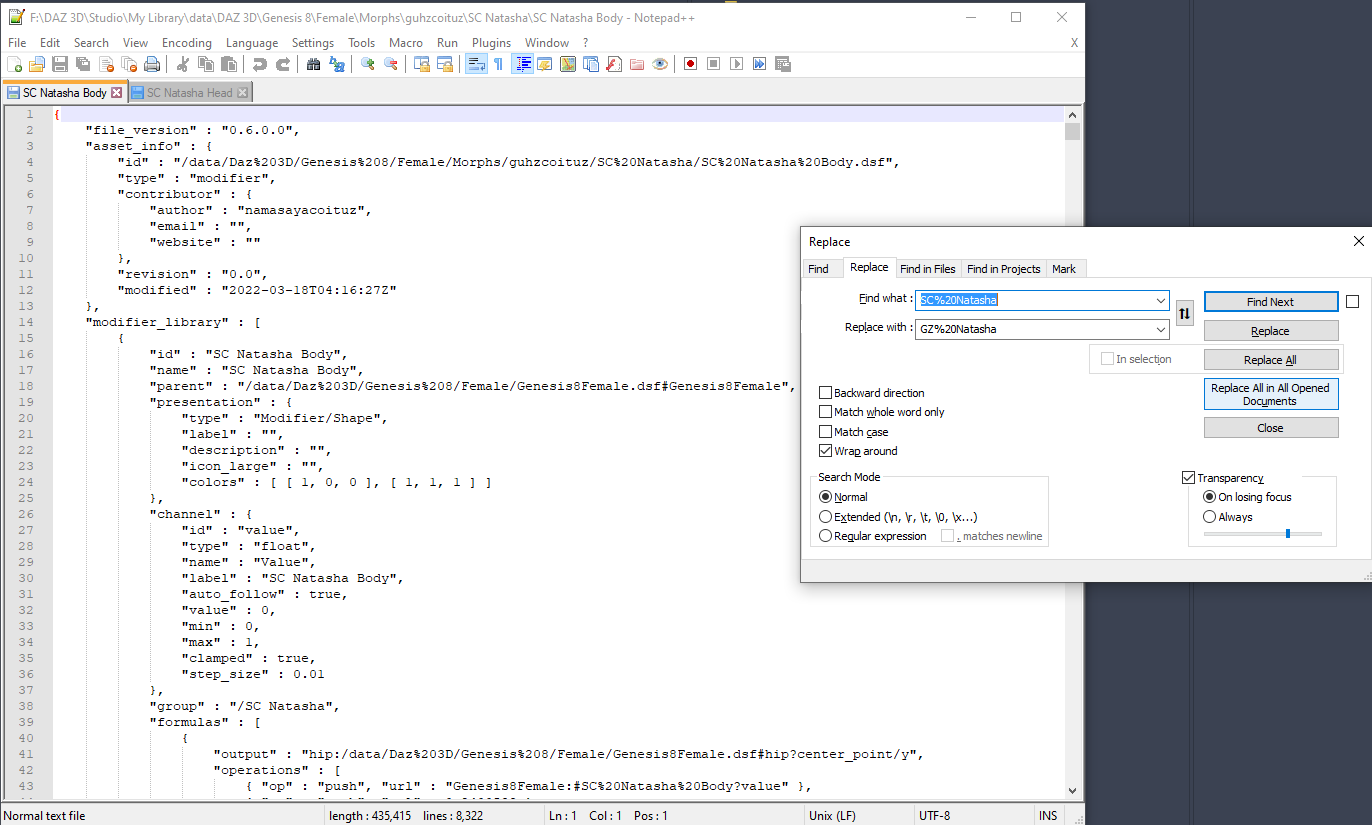Screen dimensions: 1372x825
Task: Adjust the transparency slider handle
Action: click(1287, 534)
